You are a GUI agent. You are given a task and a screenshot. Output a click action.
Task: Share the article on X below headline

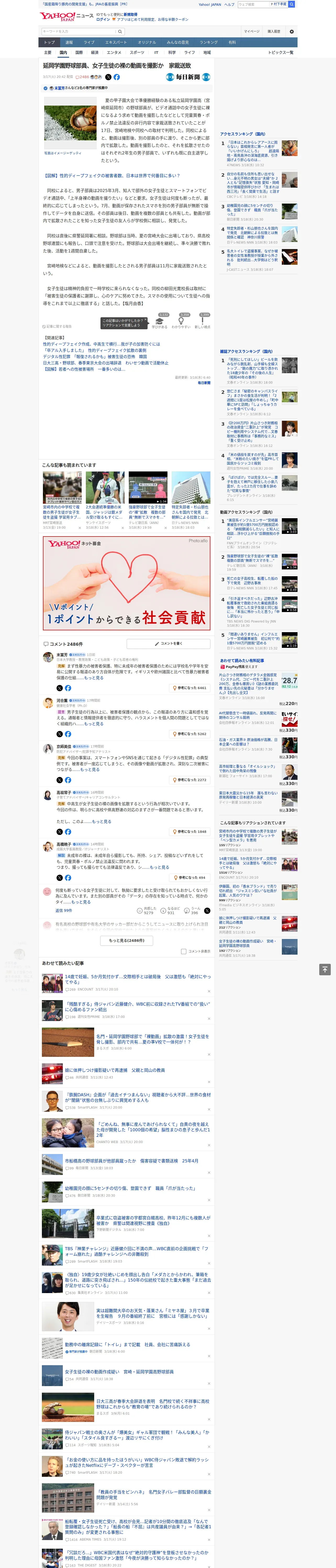pos(109,77)
